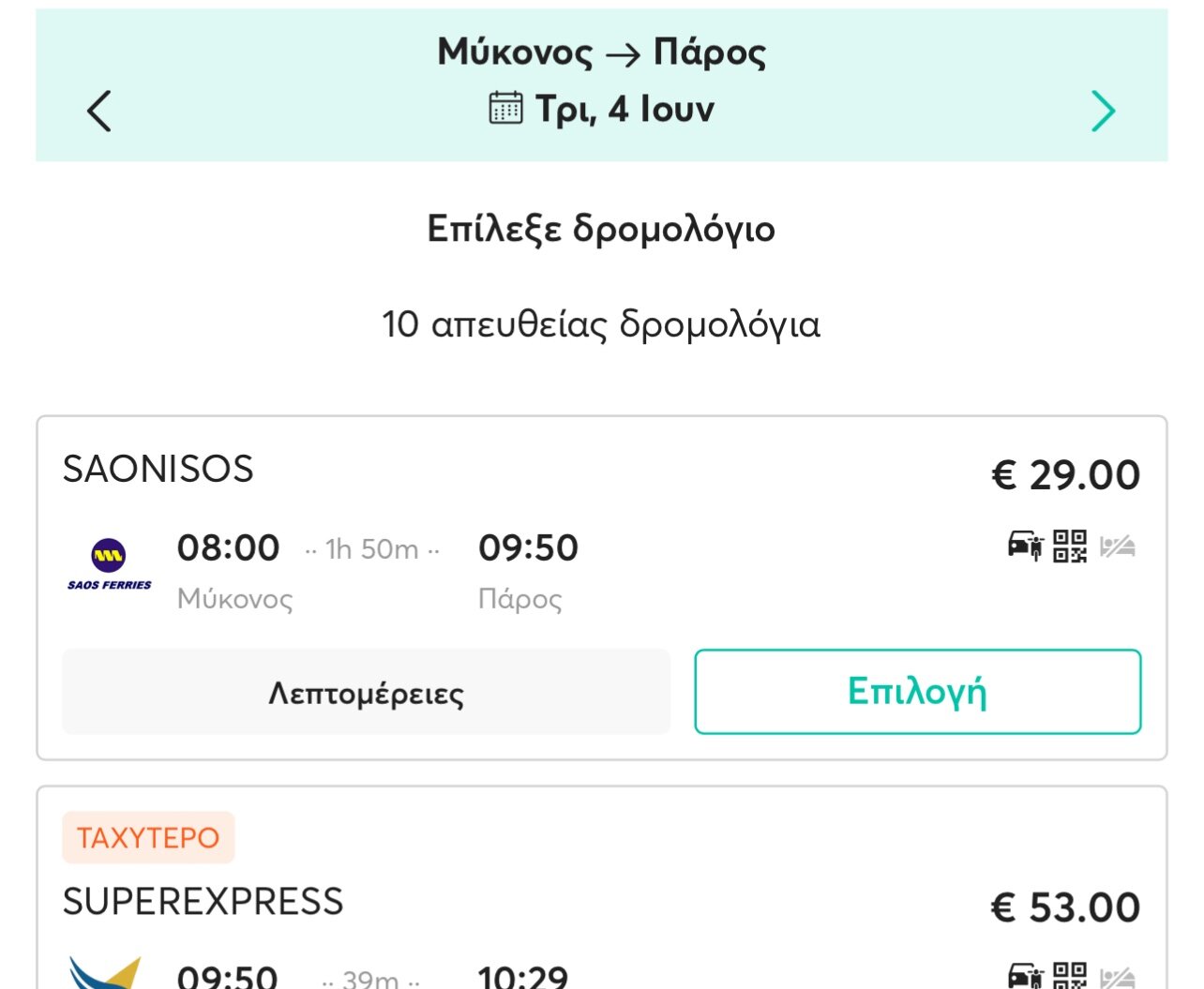The width and height of the screenshot is (1204, 989).
Task: Click the Μύκονος → Πάρος route title
Action: [x=601, y=52]
